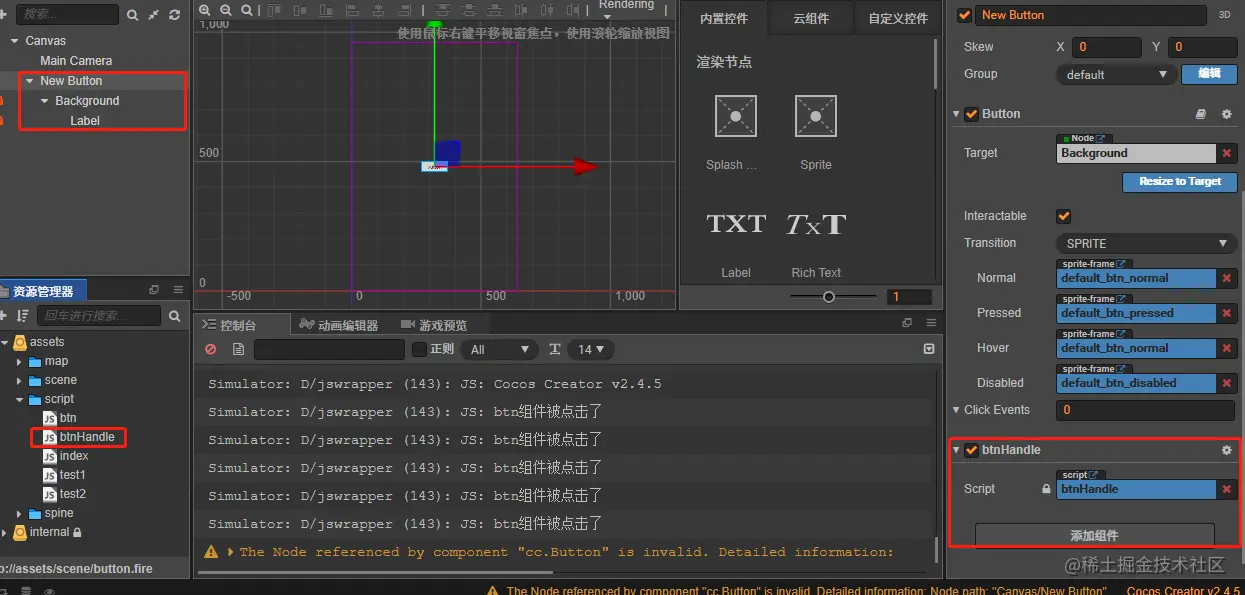Toggle the Button component enabled checkbox

click(x=971, y=114)
